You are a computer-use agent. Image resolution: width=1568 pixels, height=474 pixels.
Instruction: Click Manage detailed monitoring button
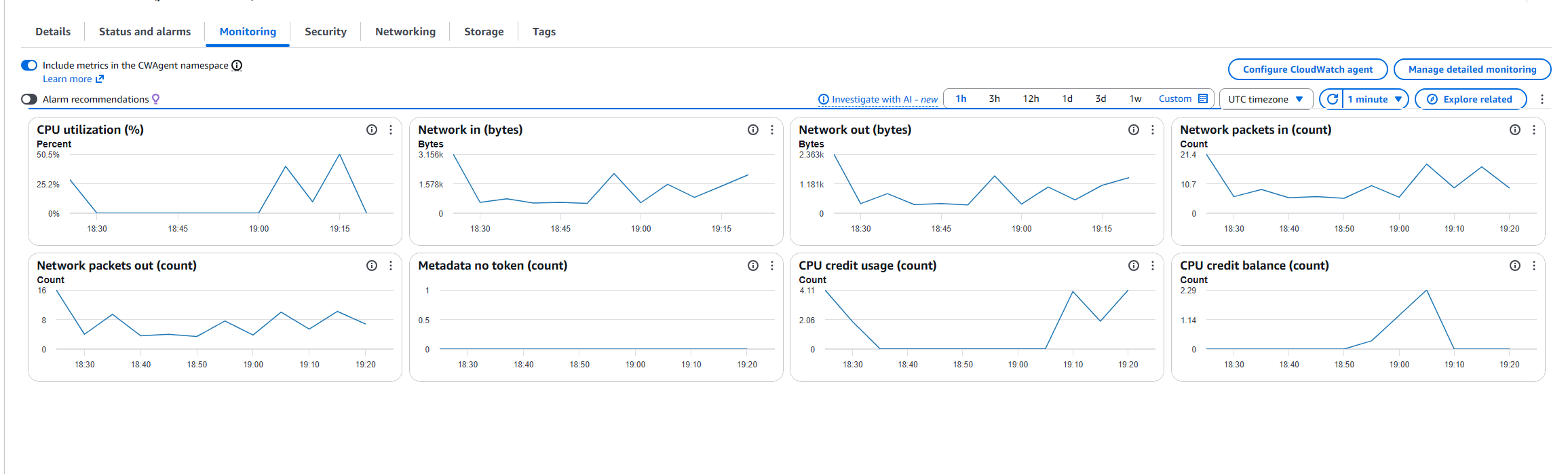coord(1472,69)
